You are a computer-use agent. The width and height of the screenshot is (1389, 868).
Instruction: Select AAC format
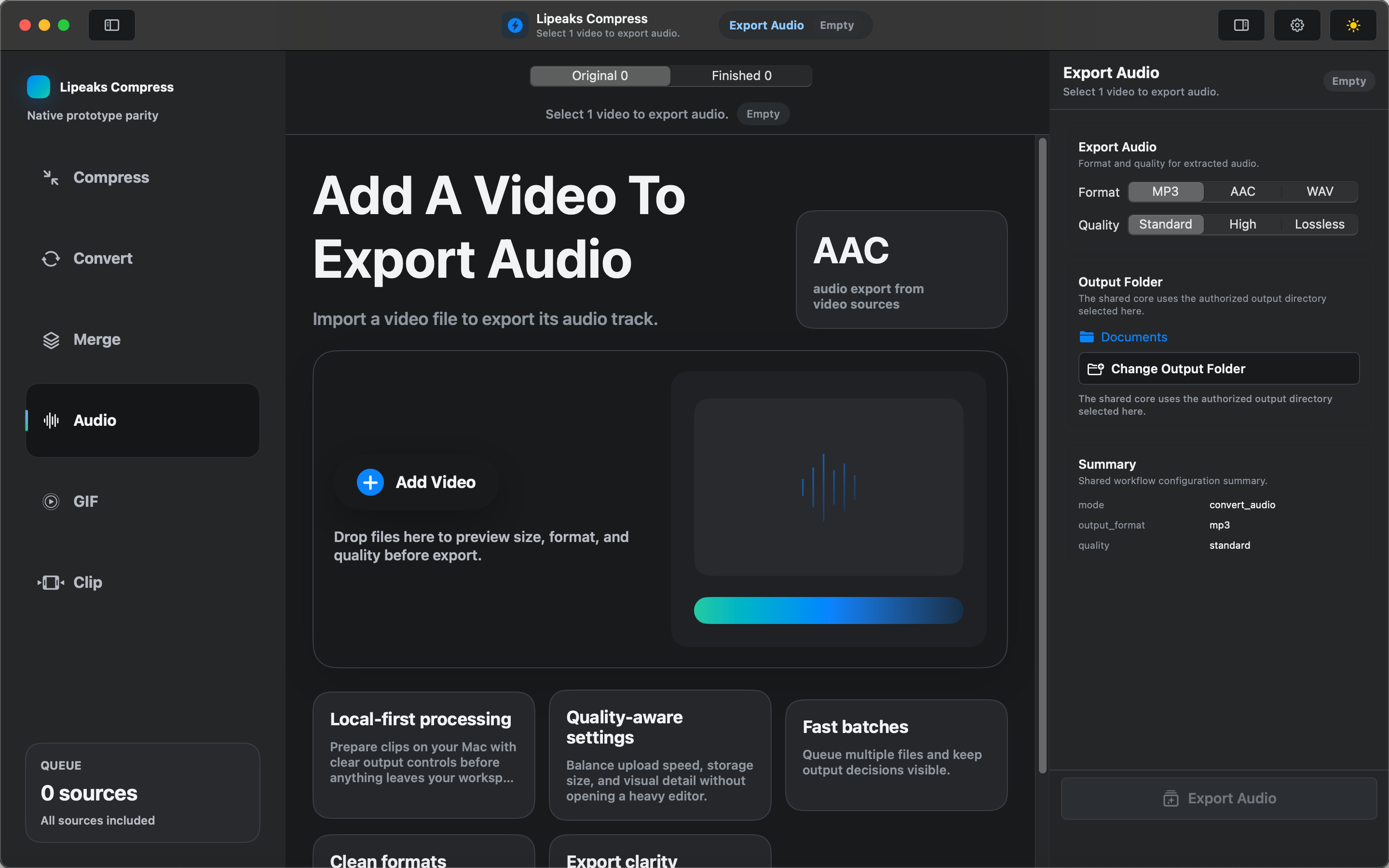point(1243,192)
